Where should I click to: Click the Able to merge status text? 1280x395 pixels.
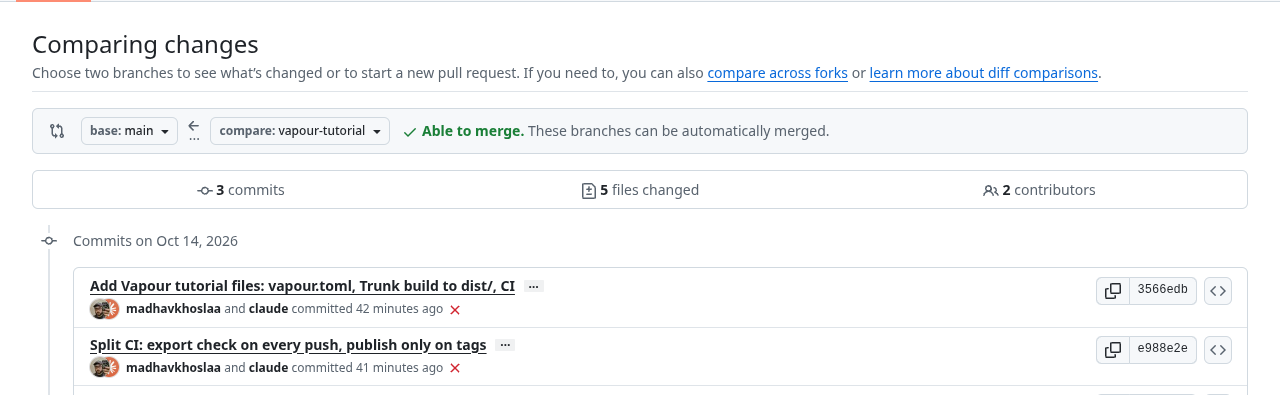472,131
